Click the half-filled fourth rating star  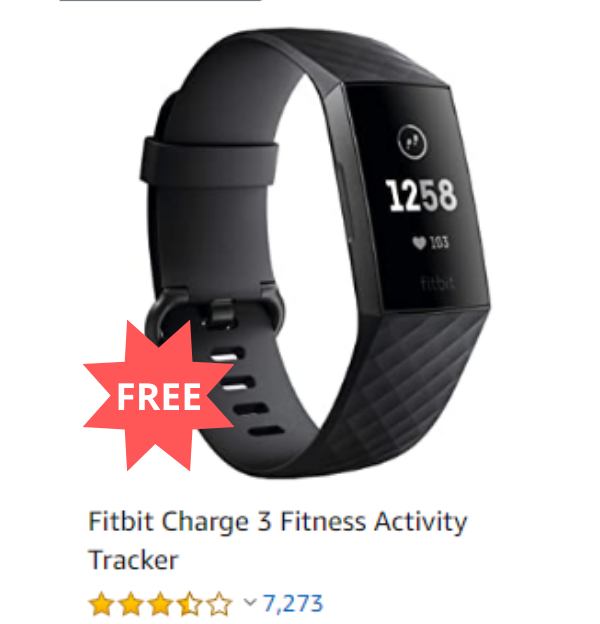click(x=189, y=604)
